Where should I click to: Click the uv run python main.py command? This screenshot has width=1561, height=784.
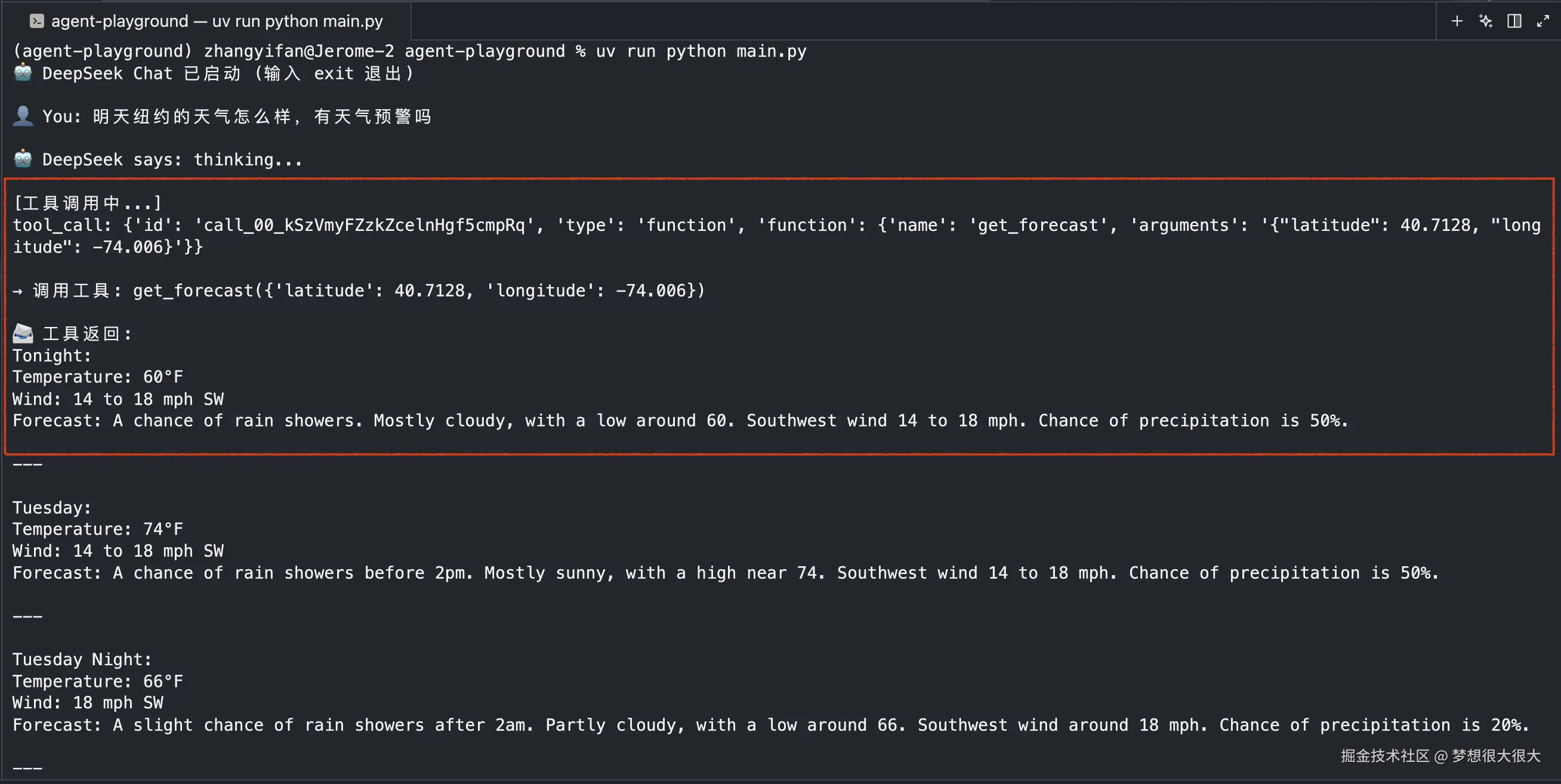701,51
